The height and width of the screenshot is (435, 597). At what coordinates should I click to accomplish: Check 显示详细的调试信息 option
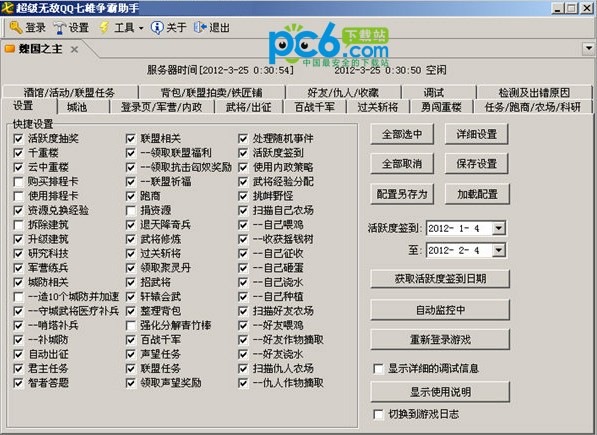pyautogui.click(x=378, y=369)
